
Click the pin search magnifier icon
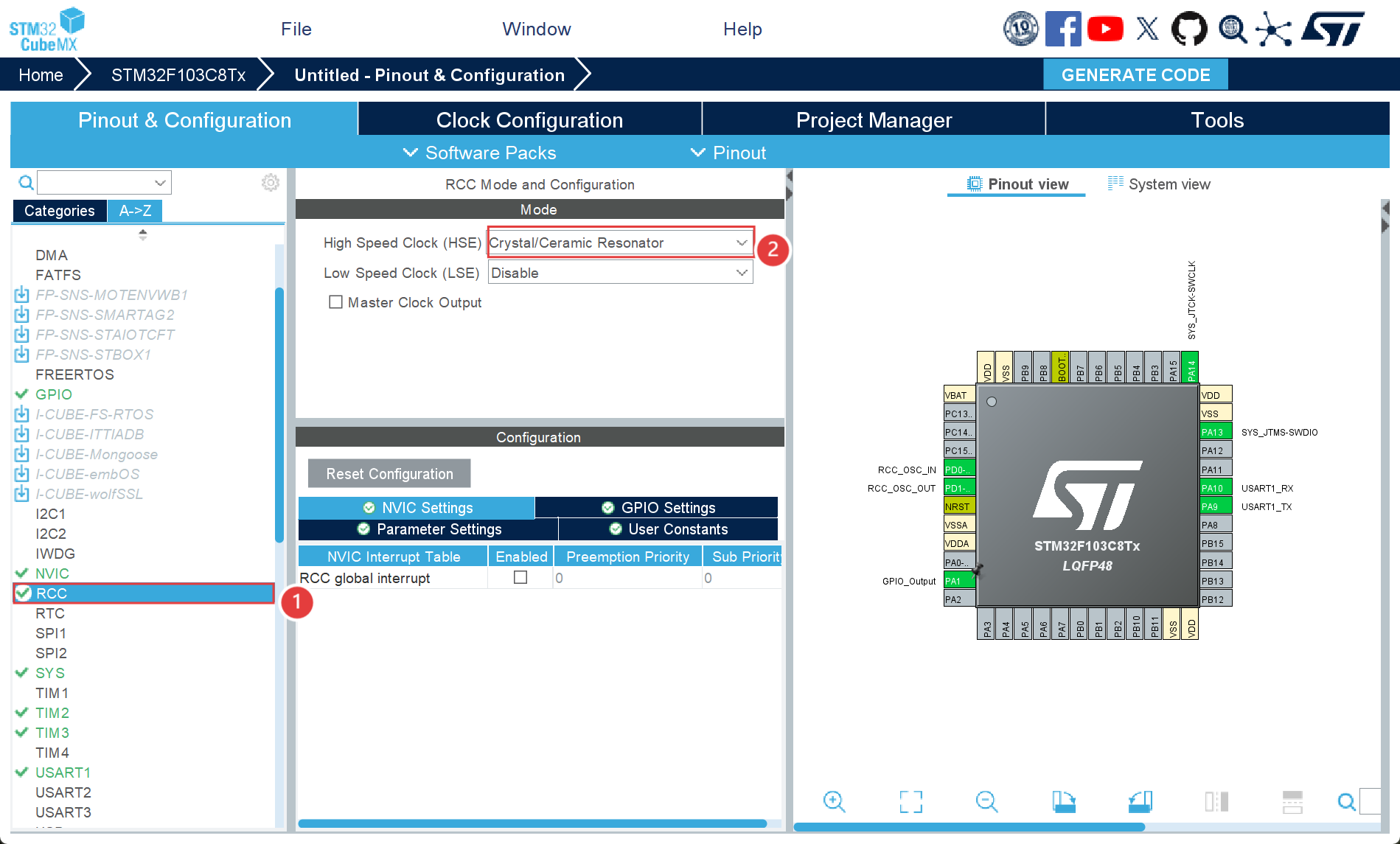tap(1347, 801)
